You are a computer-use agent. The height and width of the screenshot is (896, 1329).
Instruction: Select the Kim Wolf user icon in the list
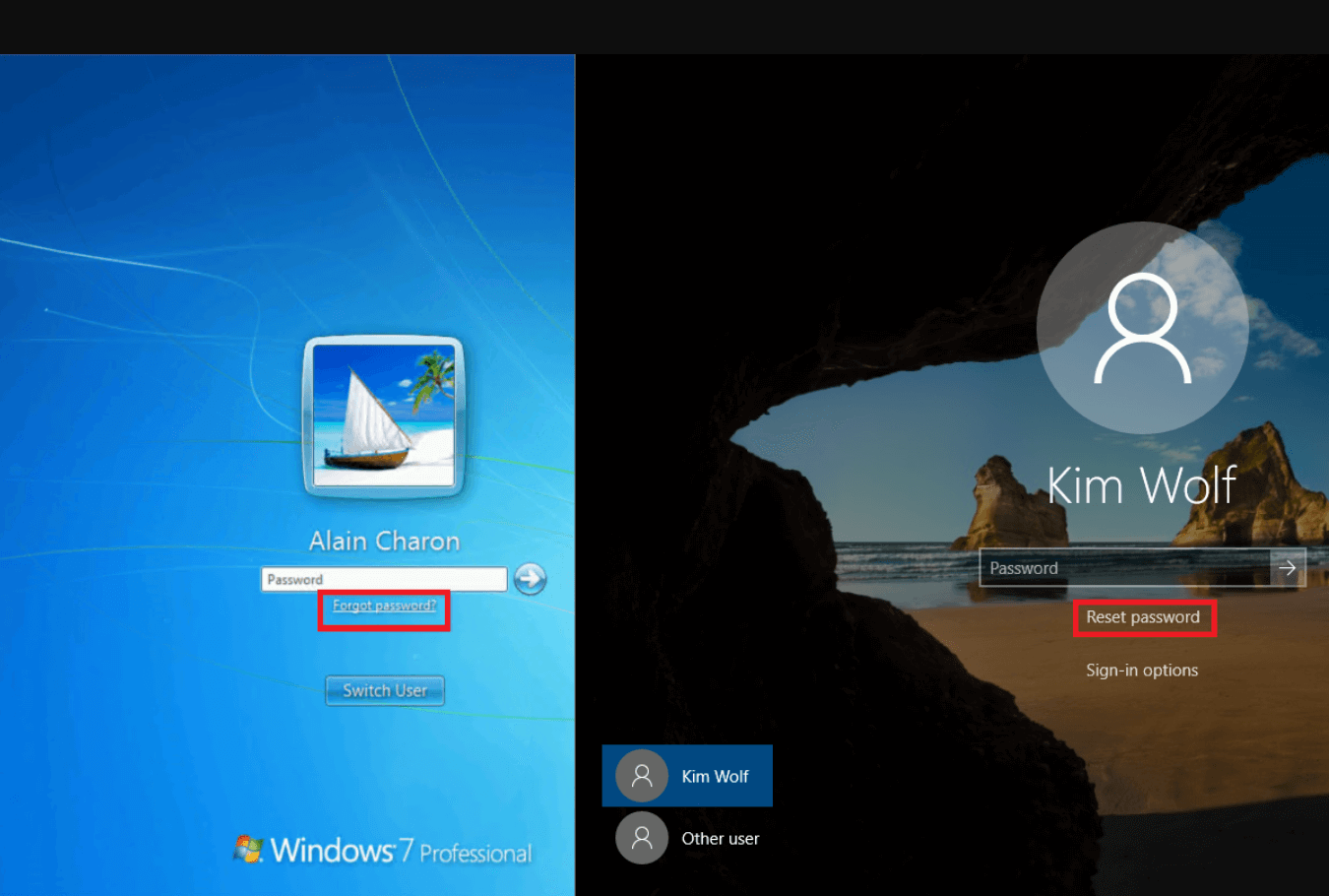(641, 776)
